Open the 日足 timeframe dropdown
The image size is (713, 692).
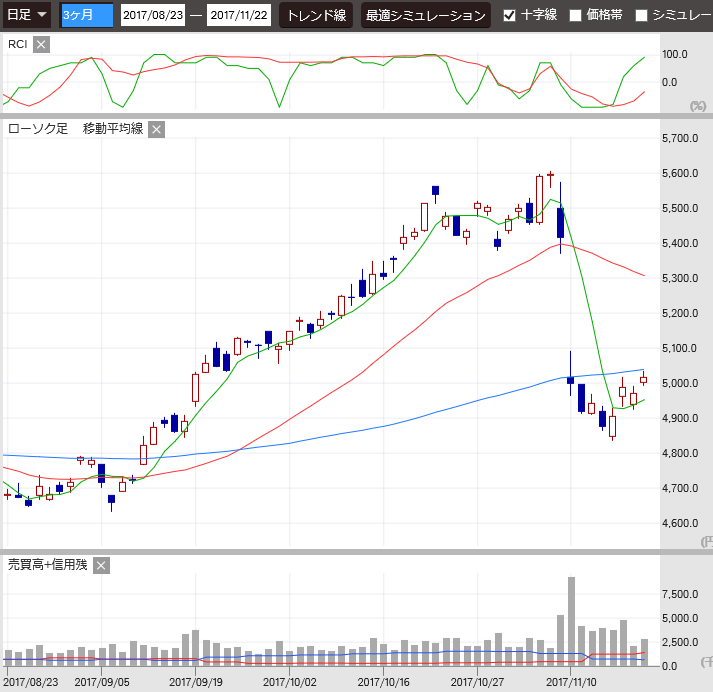tap(27, 15)
